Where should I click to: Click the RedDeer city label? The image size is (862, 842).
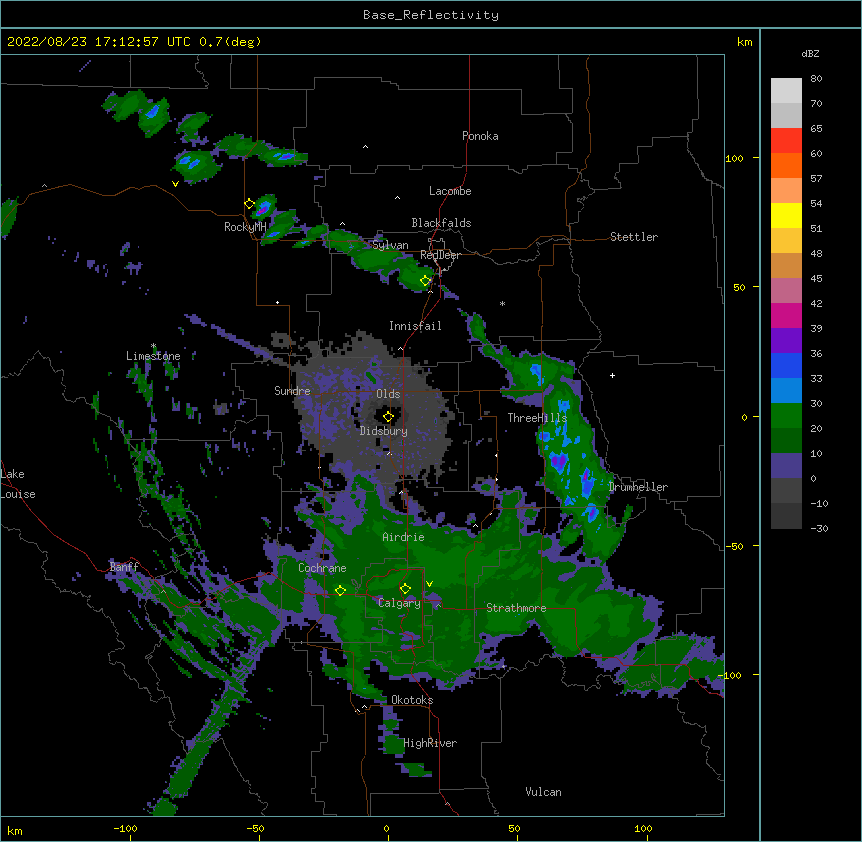pyautogui.click(x=440, y=255)
